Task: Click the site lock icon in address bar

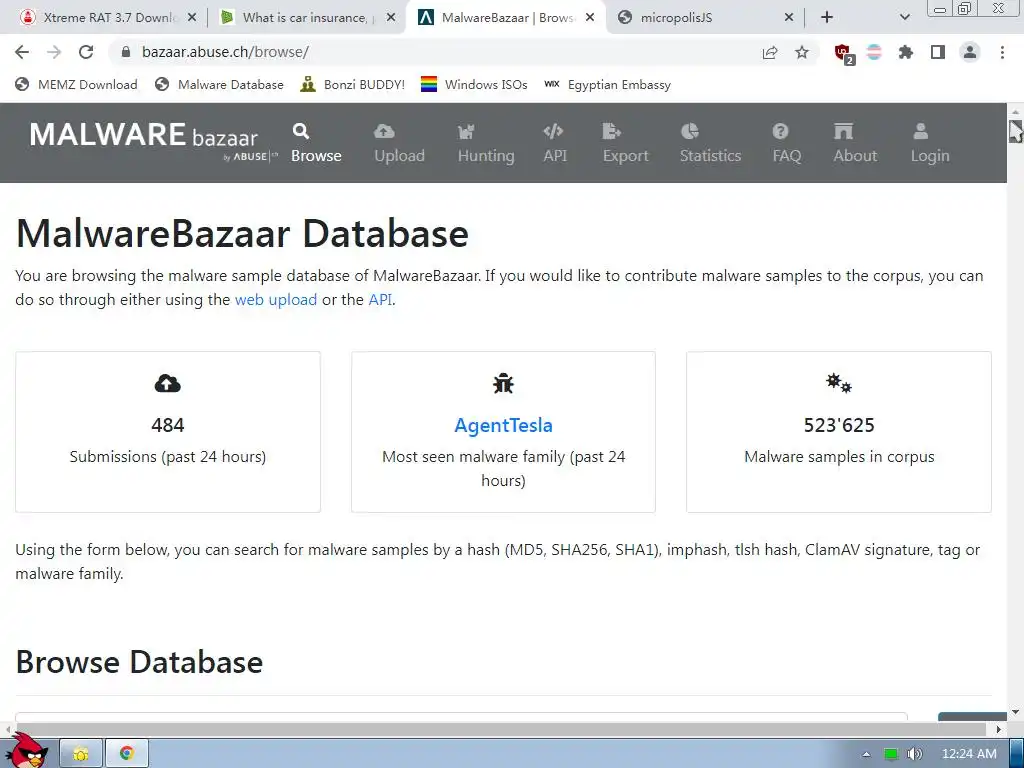Action: 126,52
